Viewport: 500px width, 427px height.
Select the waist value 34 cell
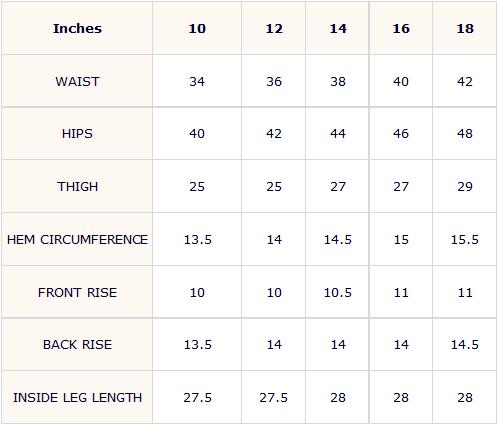[197, 81]
